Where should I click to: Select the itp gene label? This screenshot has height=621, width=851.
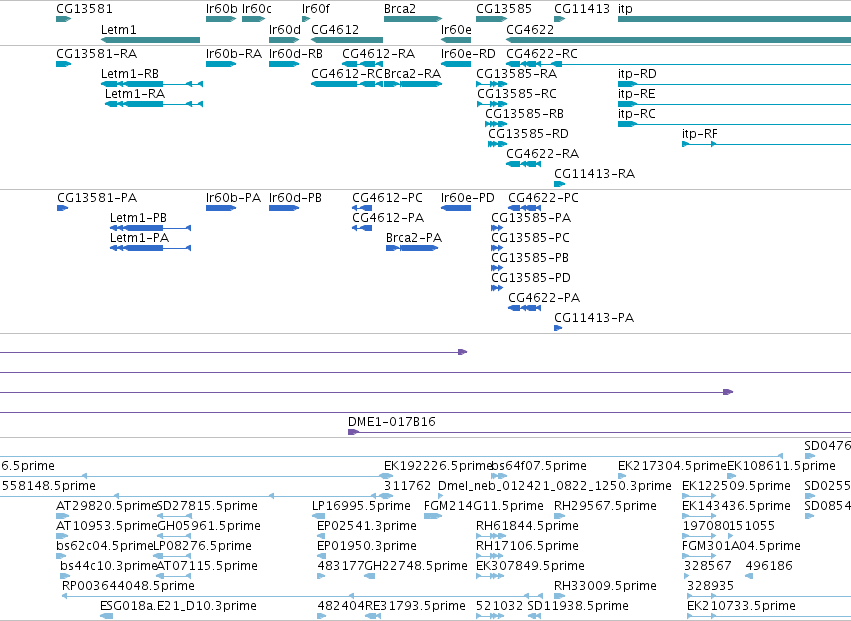[x=625, y=9]
